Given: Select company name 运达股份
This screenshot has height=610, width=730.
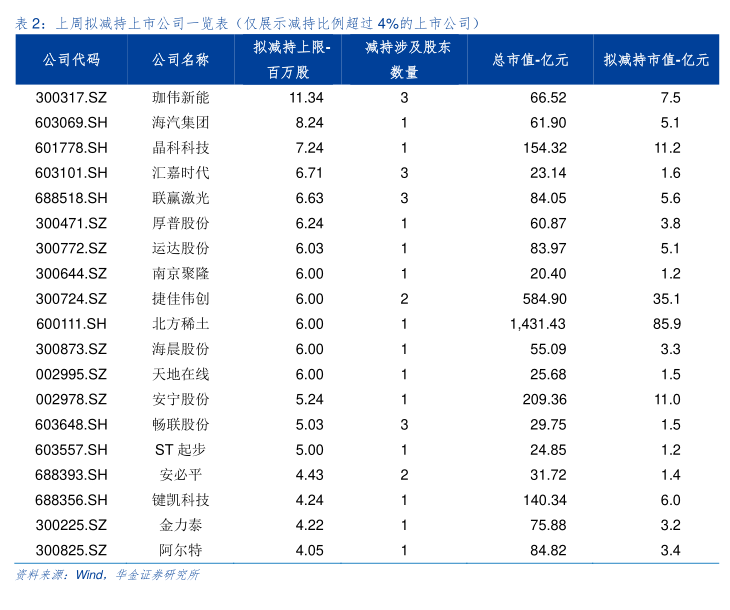Looking at the screenshot, I should 181,249.
